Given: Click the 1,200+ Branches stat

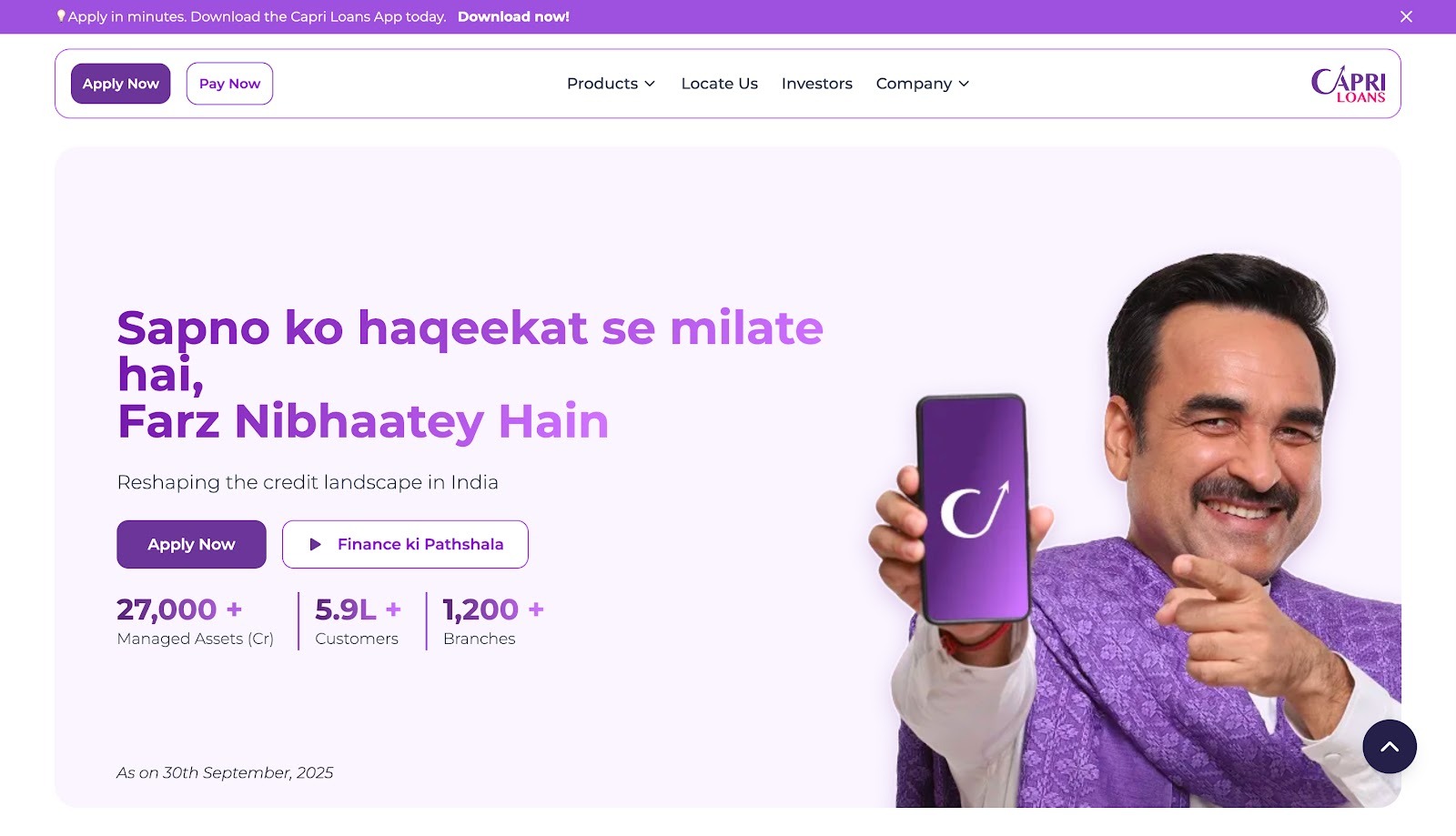Looking at the screenshot, I should click(493, 621).
